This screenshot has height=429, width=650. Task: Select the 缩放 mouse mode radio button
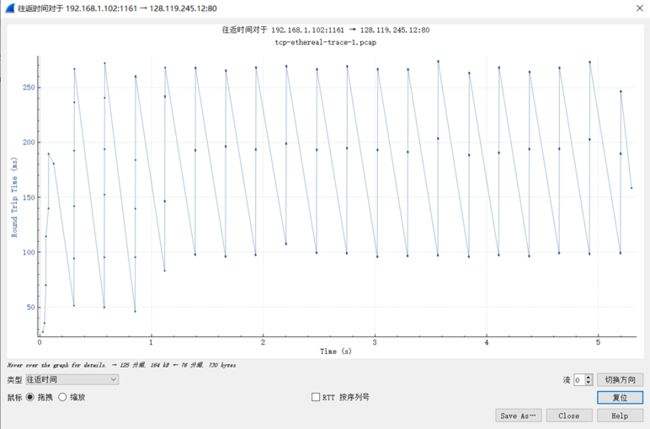click(63, 397)
